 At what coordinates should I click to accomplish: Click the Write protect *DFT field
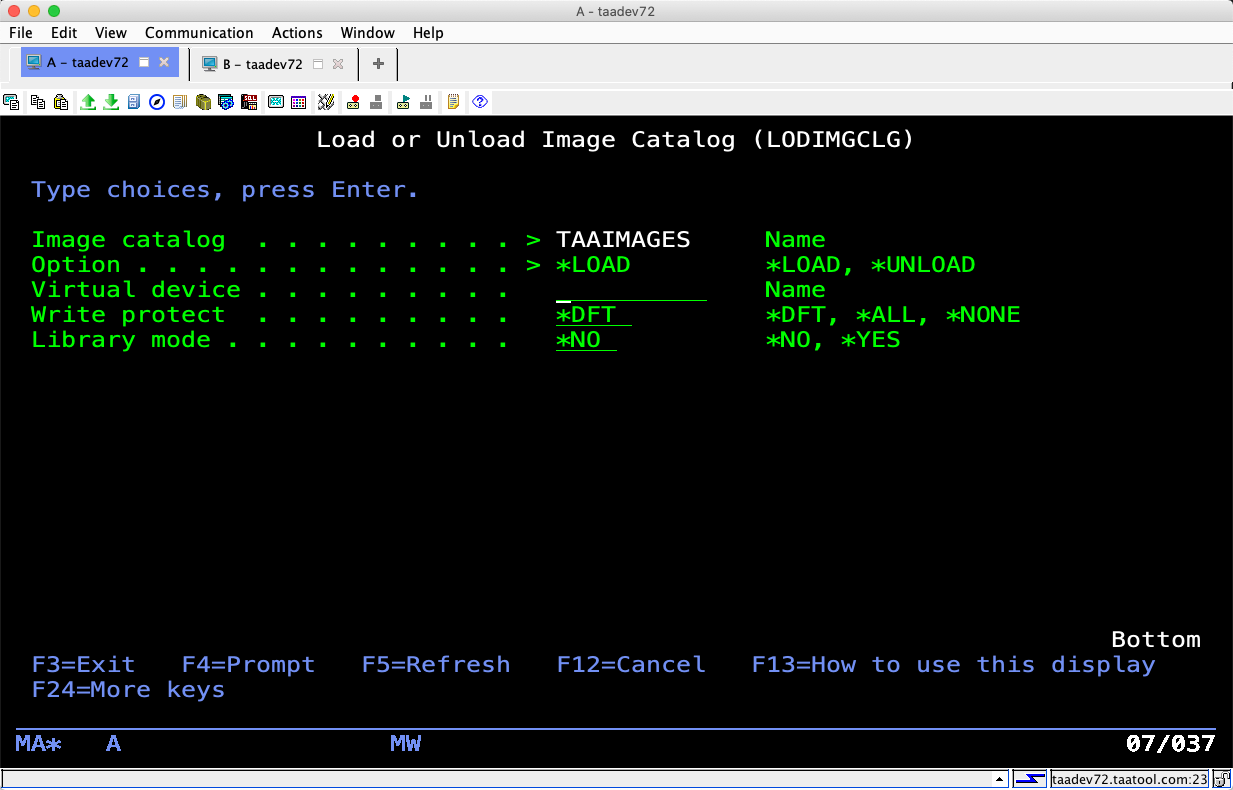tap(593, 315)
